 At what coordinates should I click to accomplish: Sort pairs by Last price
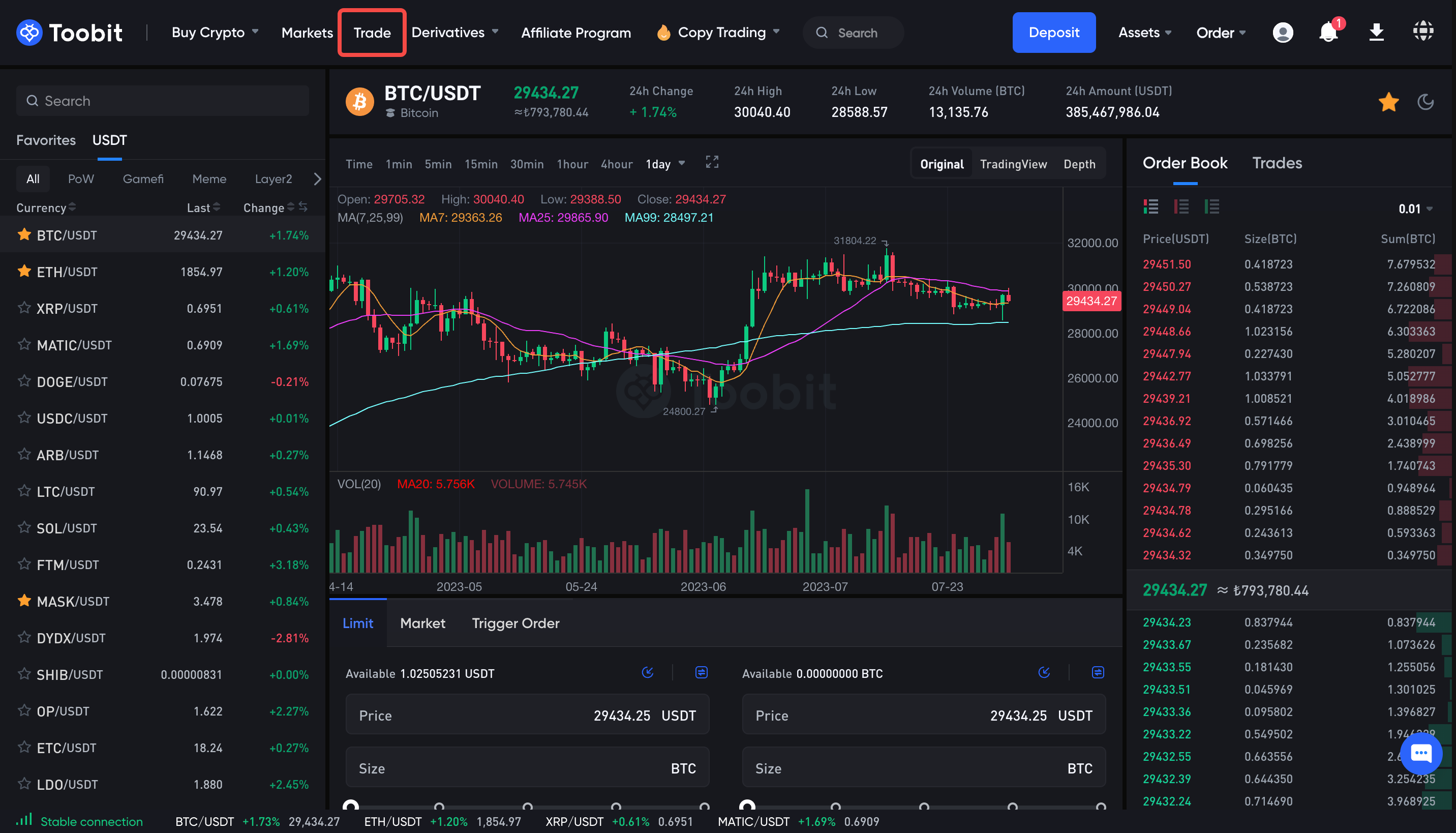pos(203,207)
